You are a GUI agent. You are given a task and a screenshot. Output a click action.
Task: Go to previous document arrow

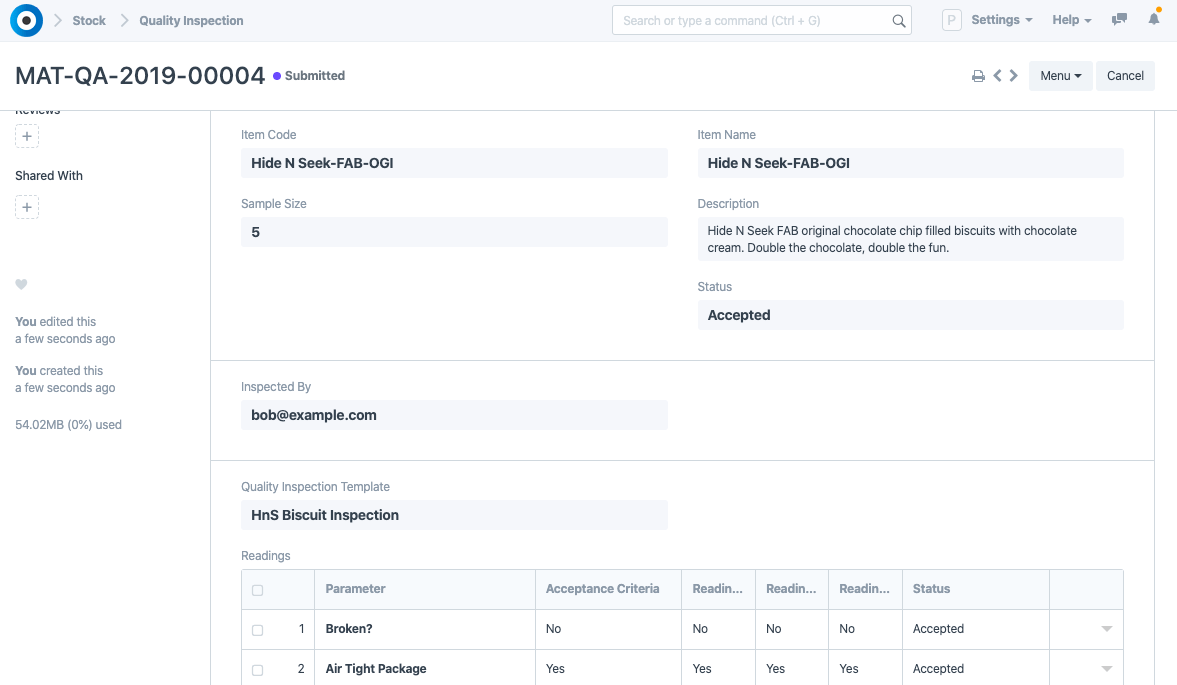[997, 76]
